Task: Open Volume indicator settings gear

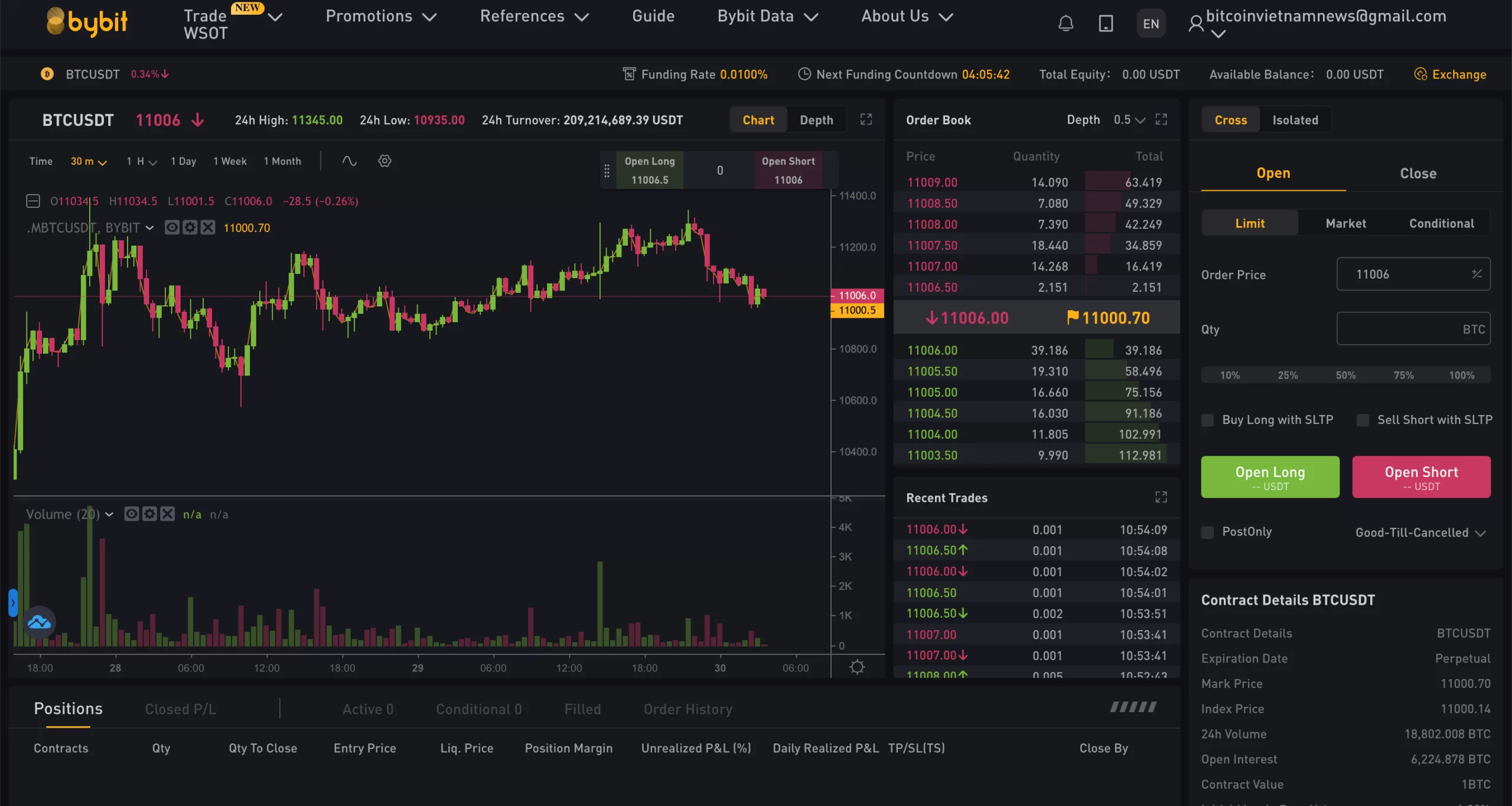Action: 149,514
